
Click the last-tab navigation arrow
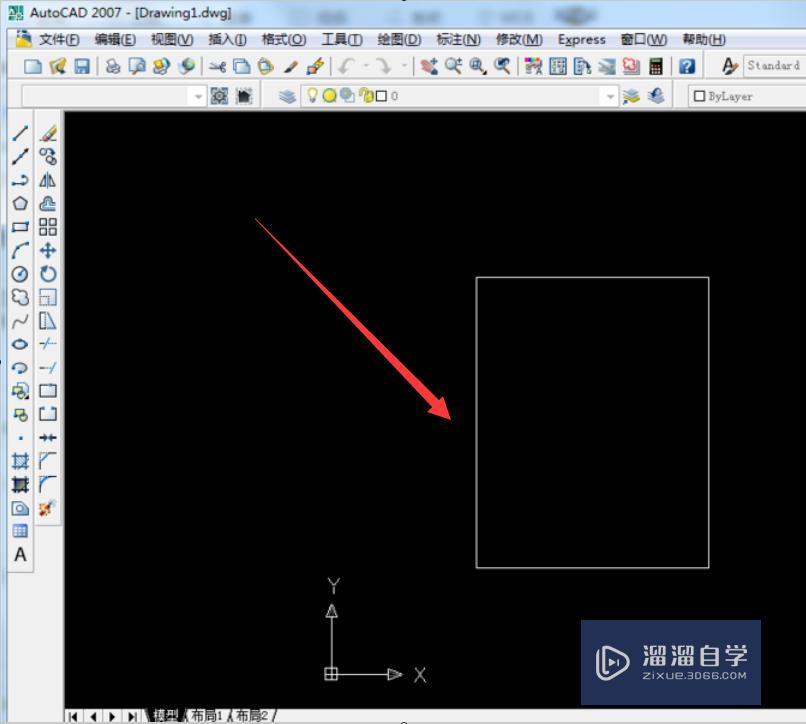click(x=131, y=715)
